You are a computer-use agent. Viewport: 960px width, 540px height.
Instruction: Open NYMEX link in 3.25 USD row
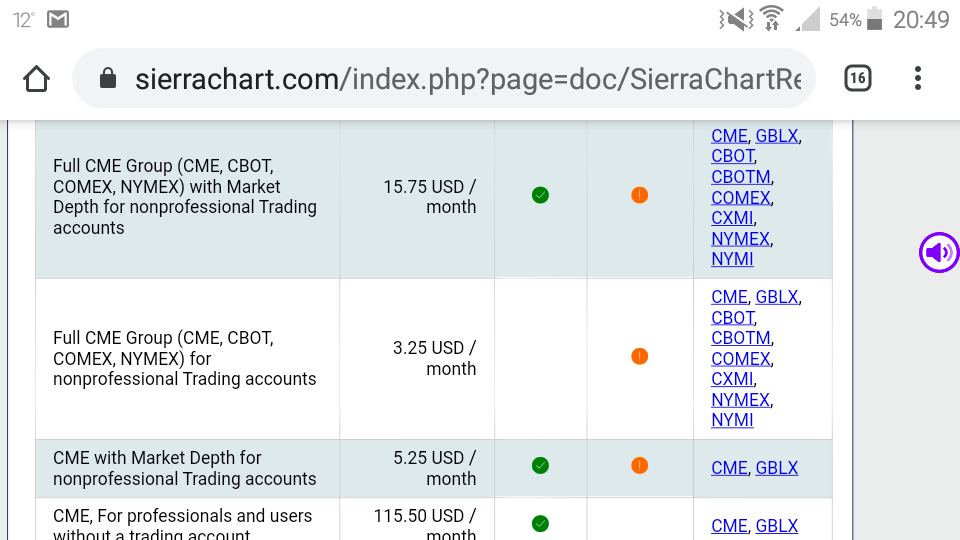(x=740, y=400)
